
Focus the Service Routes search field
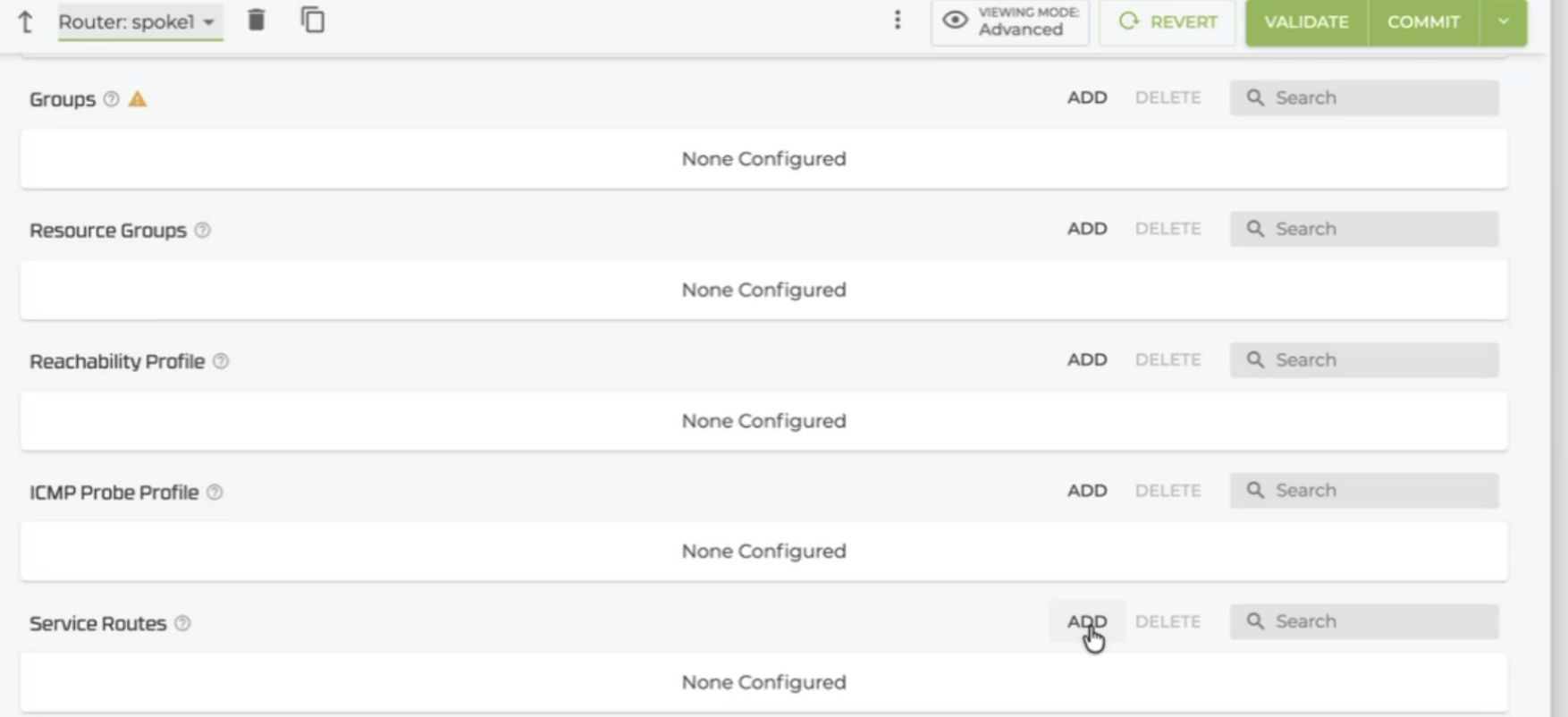click(x=1364, y=621)
